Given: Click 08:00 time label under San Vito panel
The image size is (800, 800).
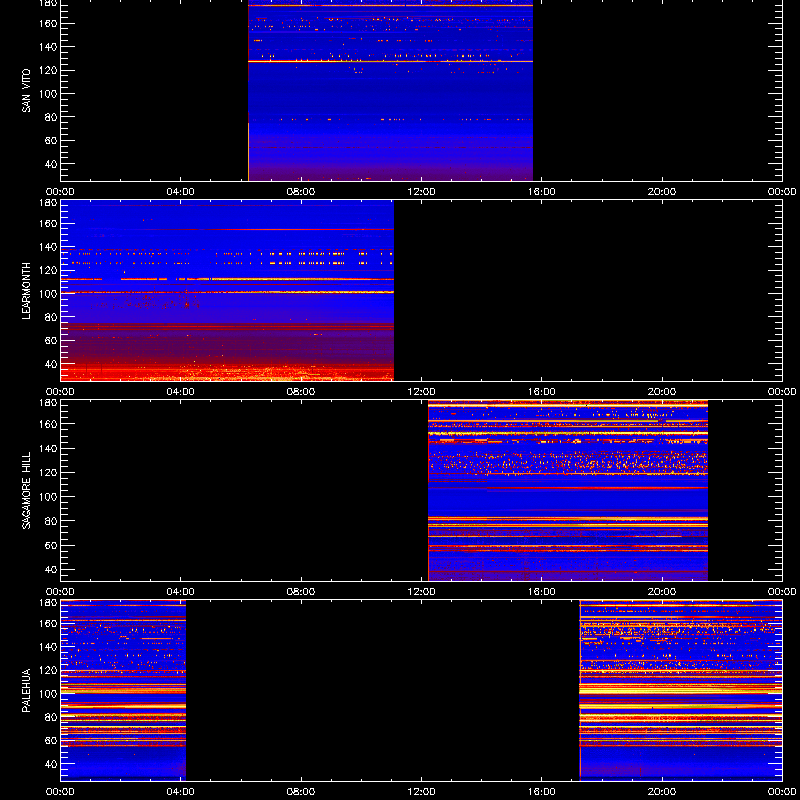Looking at the screenshot, I should click(301, 192).
